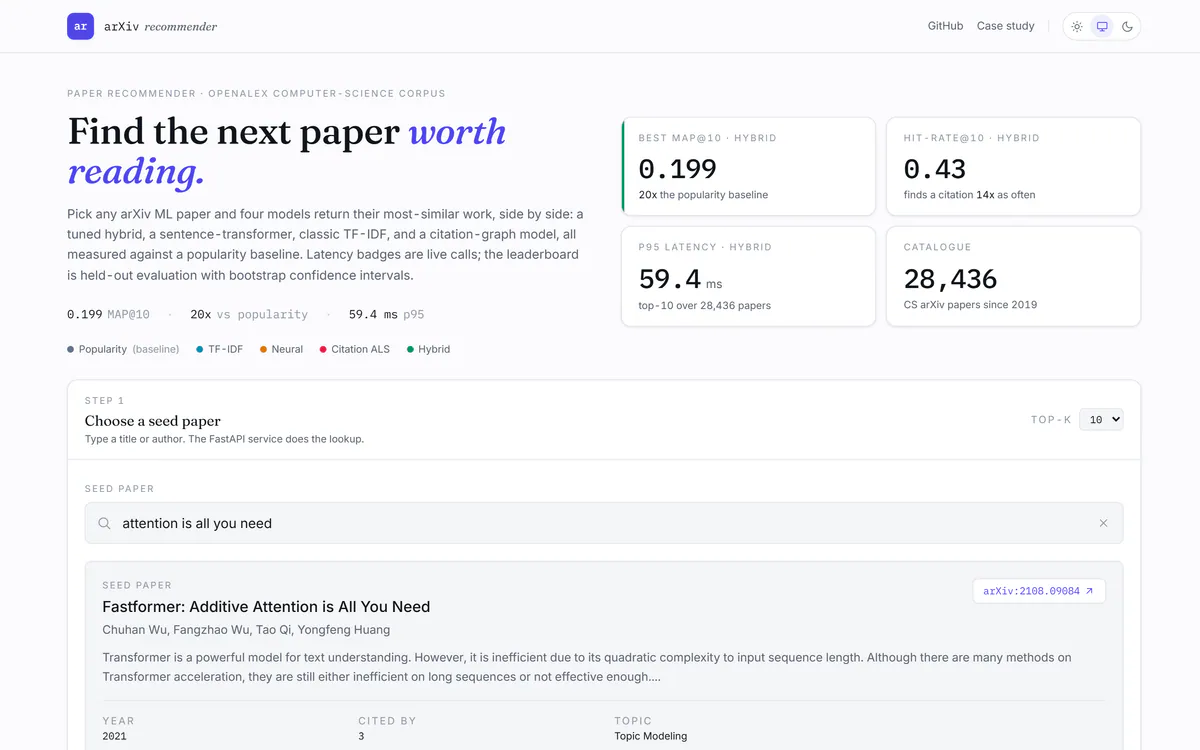Click 'Fastformer: Additive Attention is All You Need' title
Image resolution: width=1200 pixels, height=750 pixels.
click(x=266, y=607)
